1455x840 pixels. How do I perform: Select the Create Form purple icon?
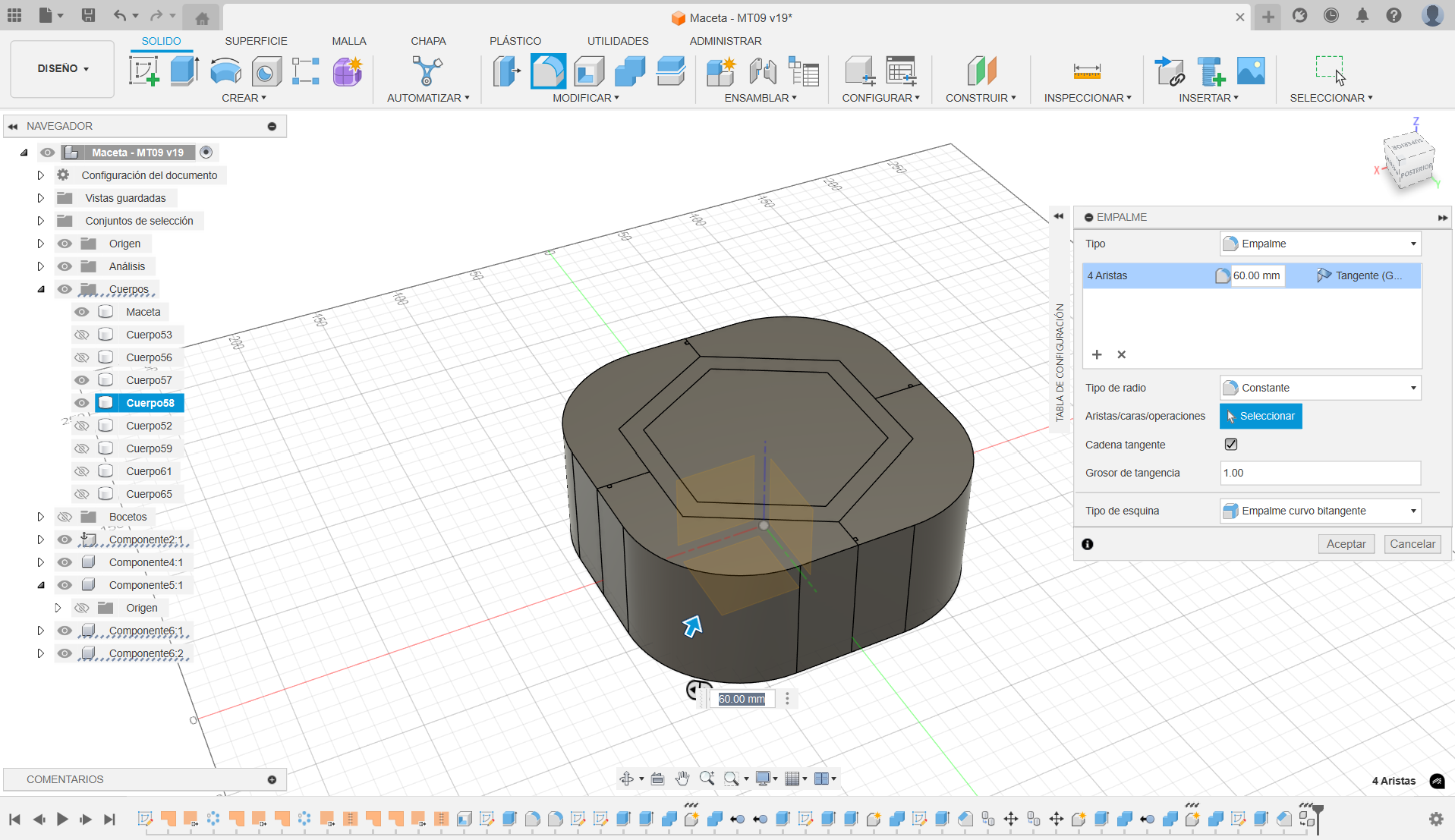[348, 71]
